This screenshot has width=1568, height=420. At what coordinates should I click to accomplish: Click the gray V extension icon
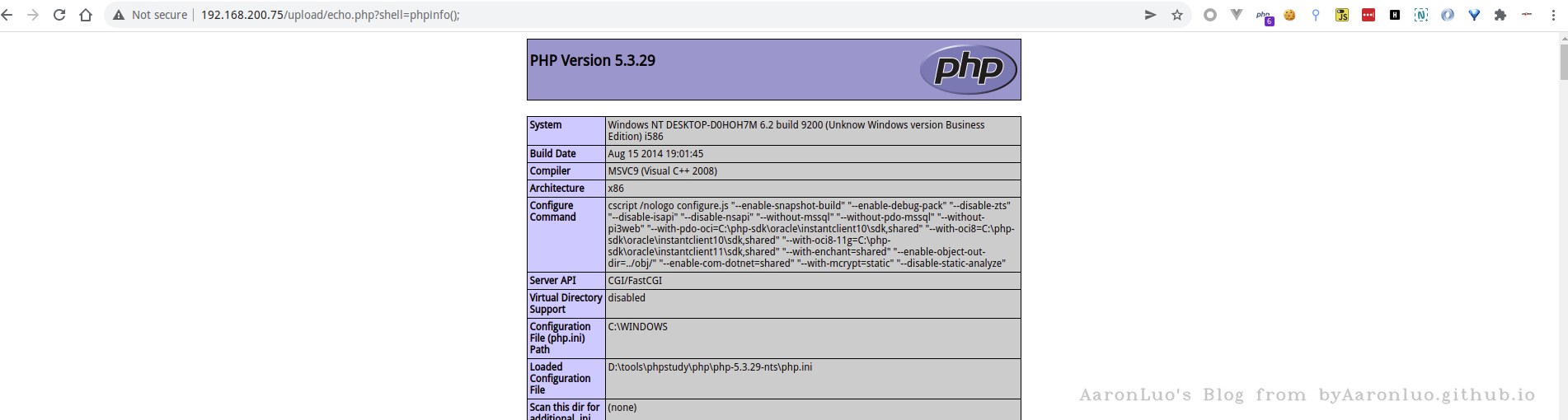point(1237,15)
